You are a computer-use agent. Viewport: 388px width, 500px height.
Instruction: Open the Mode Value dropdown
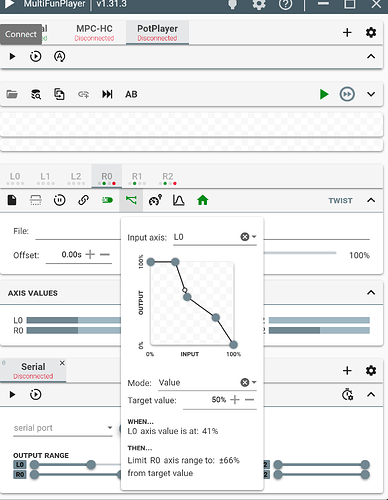207,383
